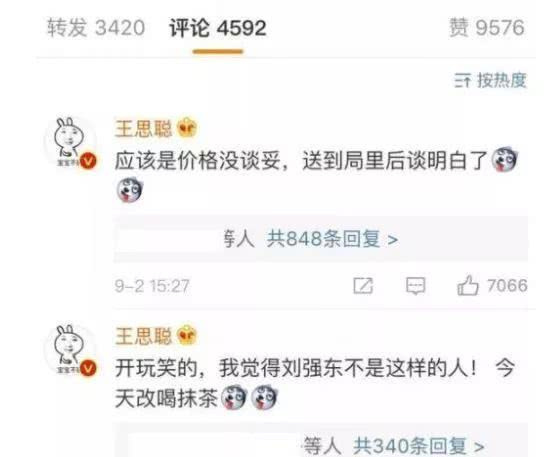Click the 9-2 15:27 timestamp
The image size is (551, 457).
[x=152, y=286]
